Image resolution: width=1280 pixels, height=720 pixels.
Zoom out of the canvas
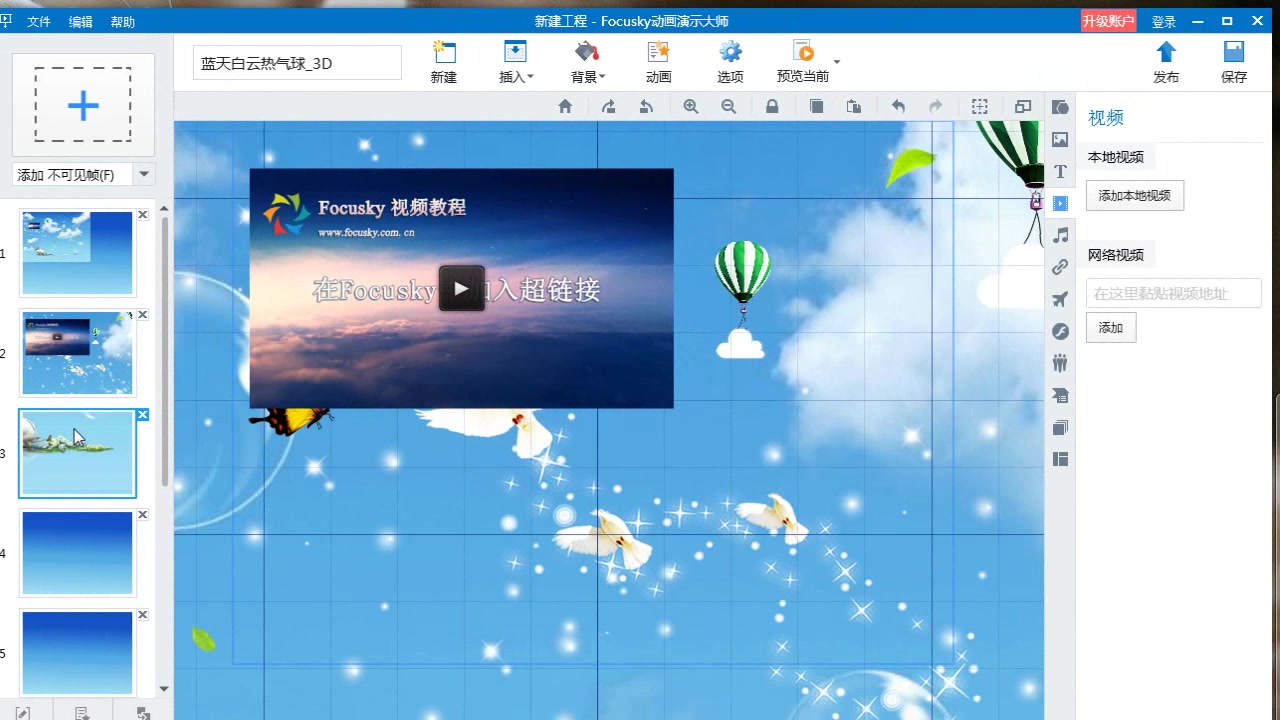click(729, 107)
